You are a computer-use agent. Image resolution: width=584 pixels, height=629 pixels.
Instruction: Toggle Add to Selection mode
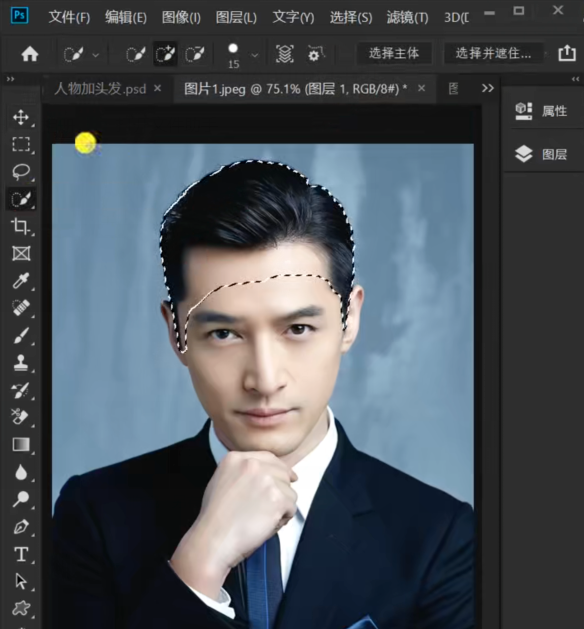(x=165, y=54)
